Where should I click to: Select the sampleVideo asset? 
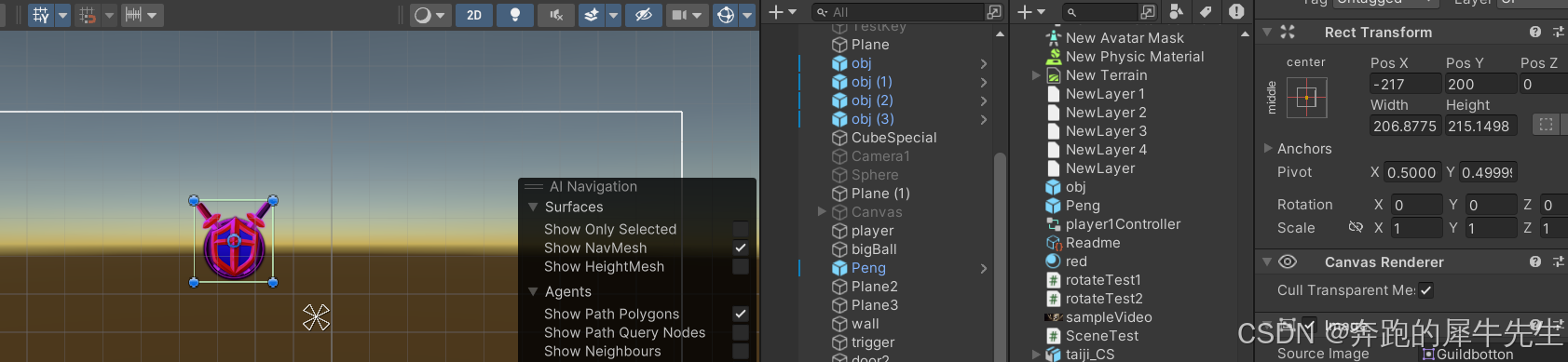click(1109, 317)
